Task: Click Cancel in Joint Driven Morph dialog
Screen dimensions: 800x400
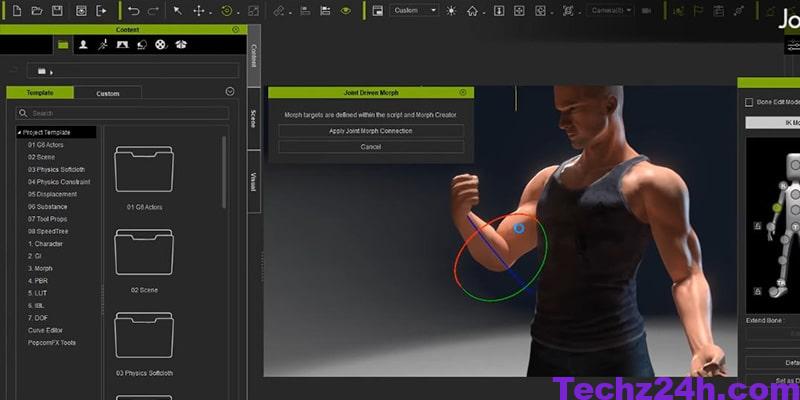Action: coord(371,147)
